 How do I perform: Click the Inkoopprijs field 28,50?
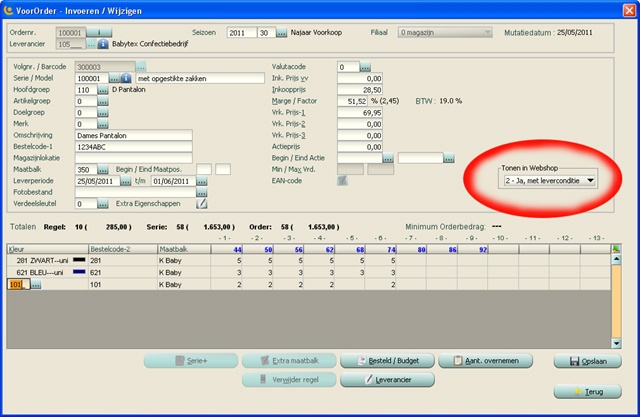click(x=360, y=90)
